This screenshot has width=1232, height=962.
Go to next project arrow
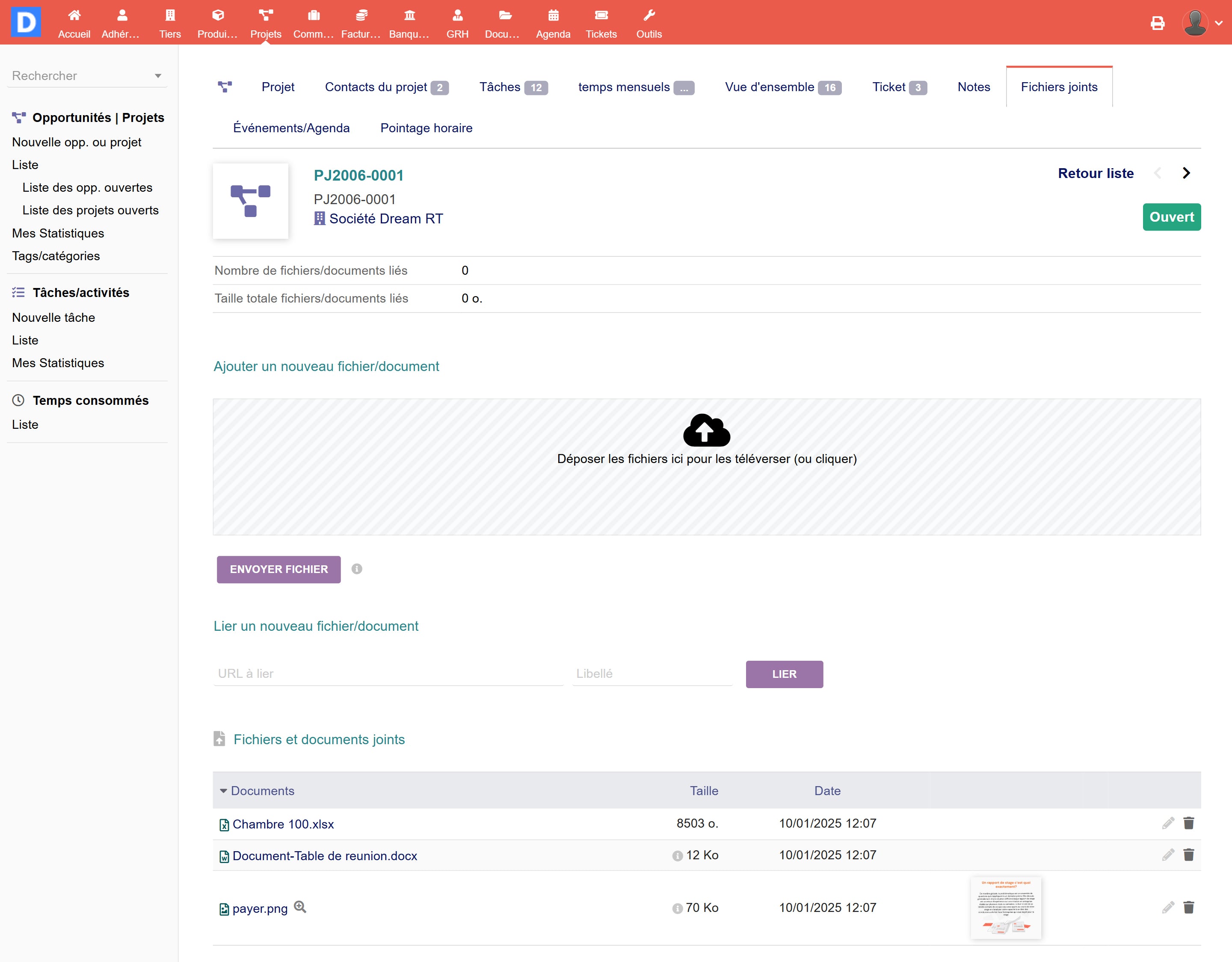coord(1186,173)
